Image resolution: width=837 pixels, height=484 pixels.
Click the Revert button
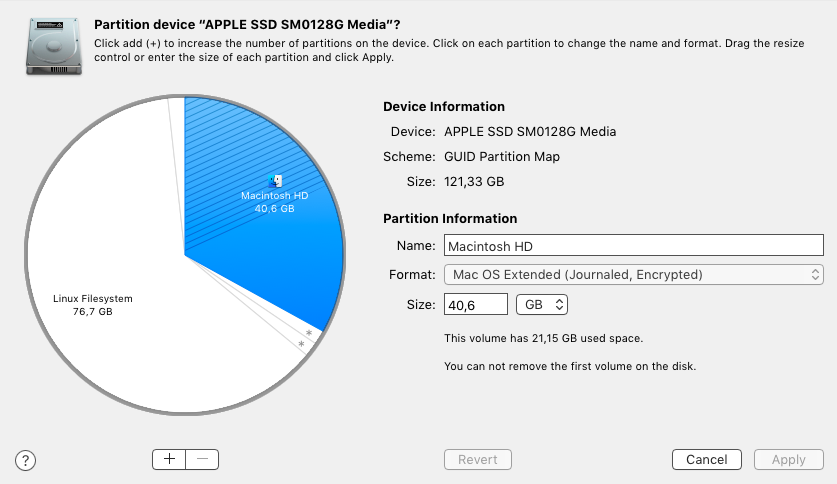click(478, 459)
